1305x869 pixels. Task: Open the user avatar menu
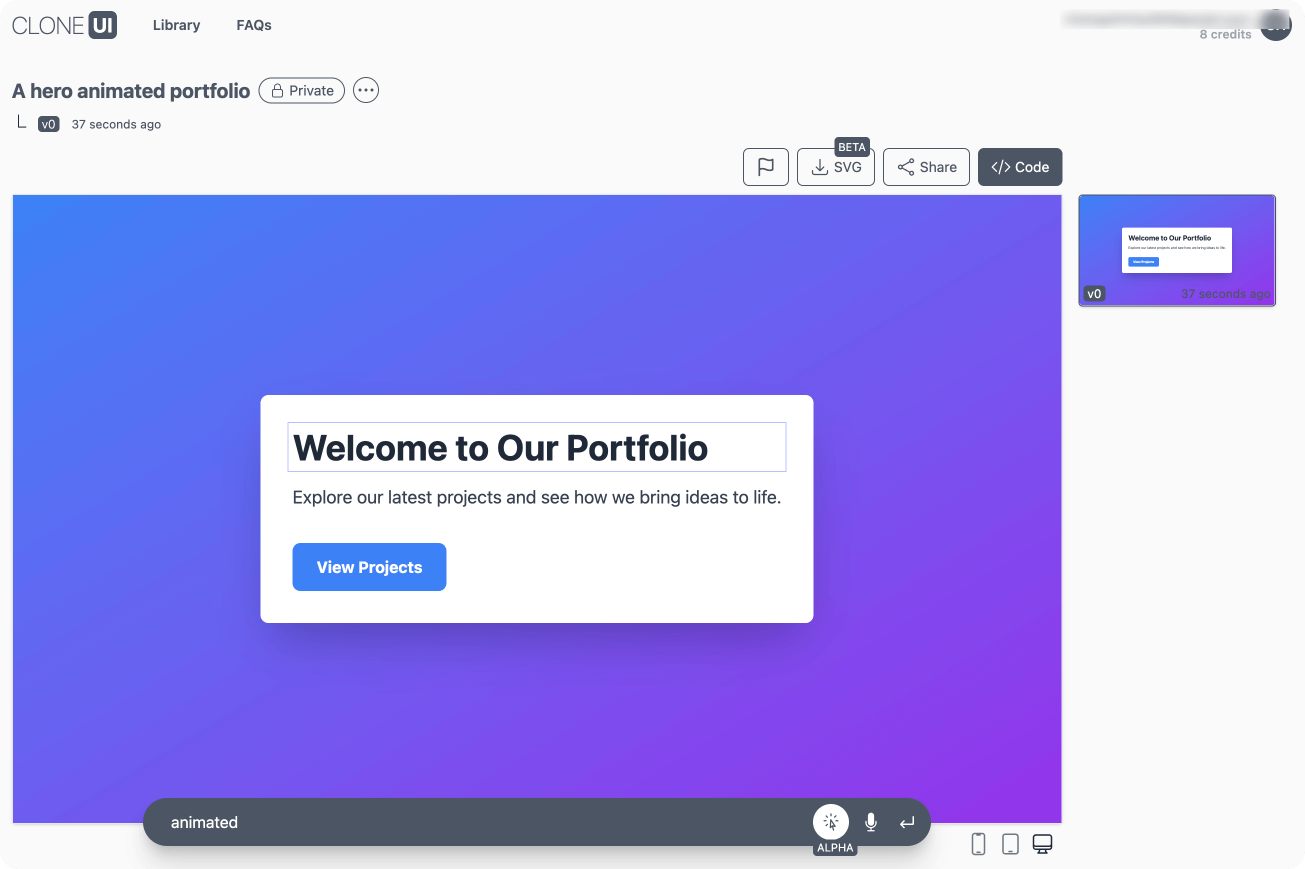click(x=1276, y=25)
